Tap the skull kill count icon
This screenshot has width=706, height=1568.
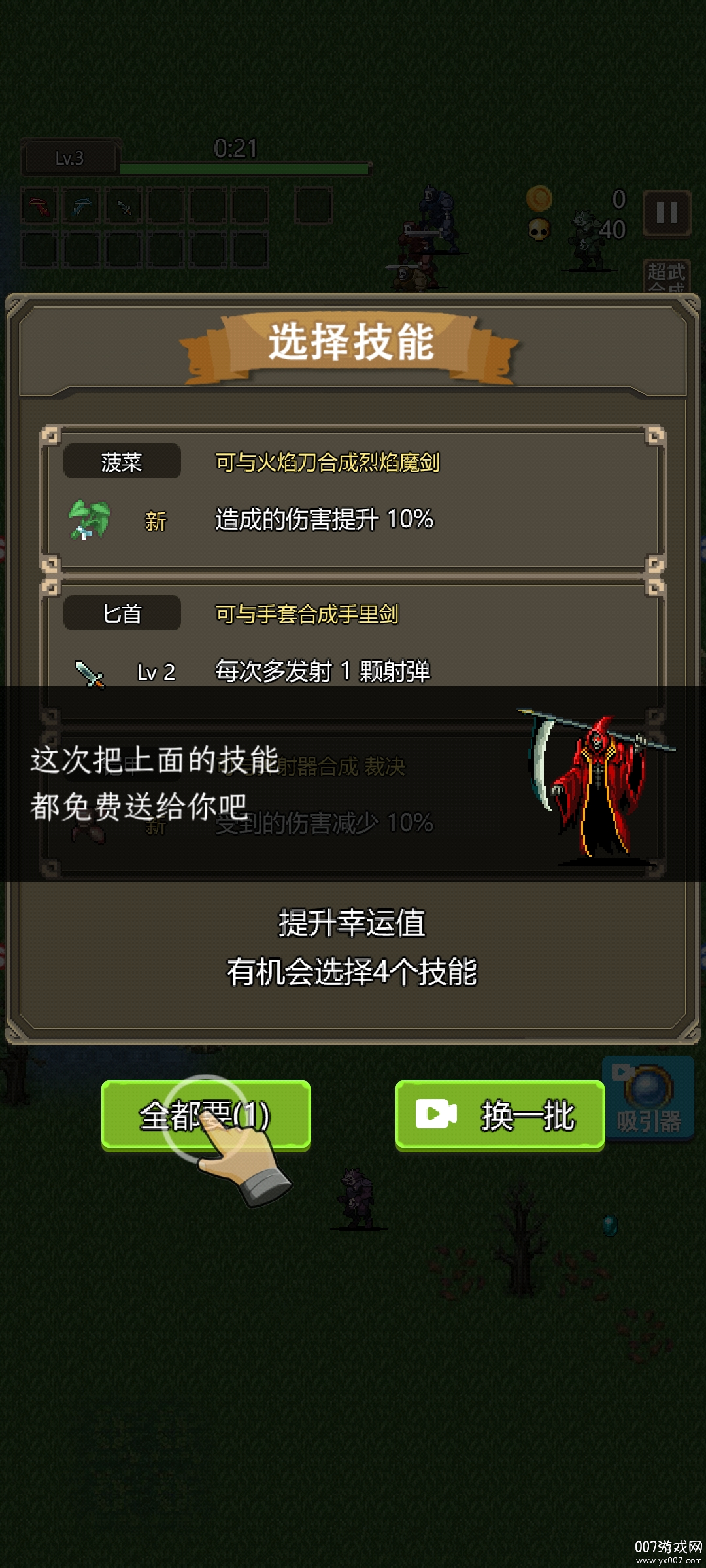pyautogui.click(x=539, y=230)
